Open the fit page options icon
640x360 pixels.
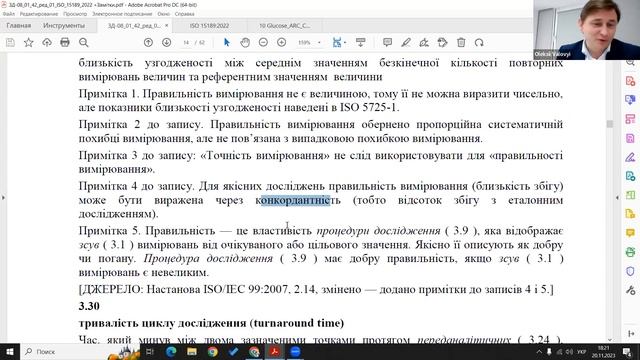tap(338, 42)
